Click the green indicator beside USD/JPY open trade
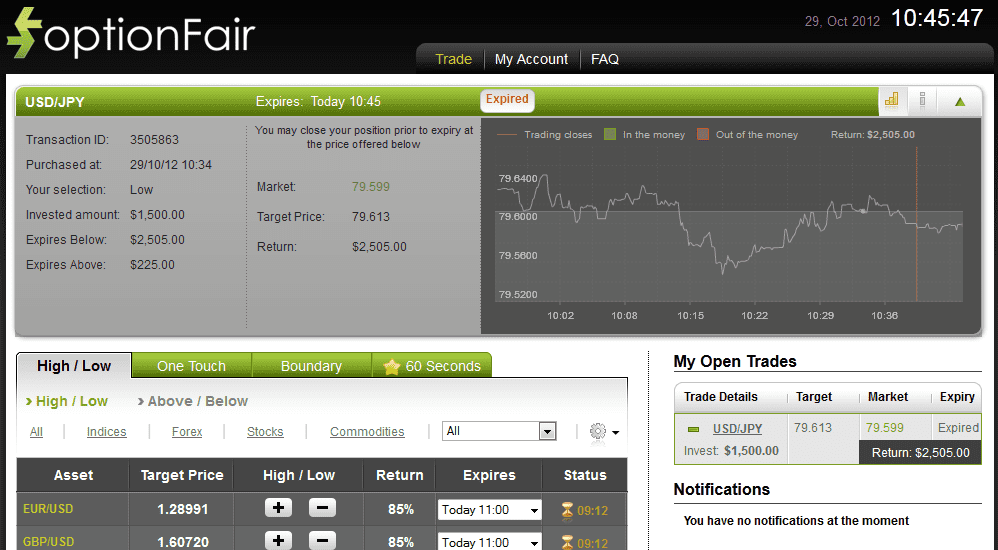998x550 pixels. pyautogui.click(x=694, y=430)
